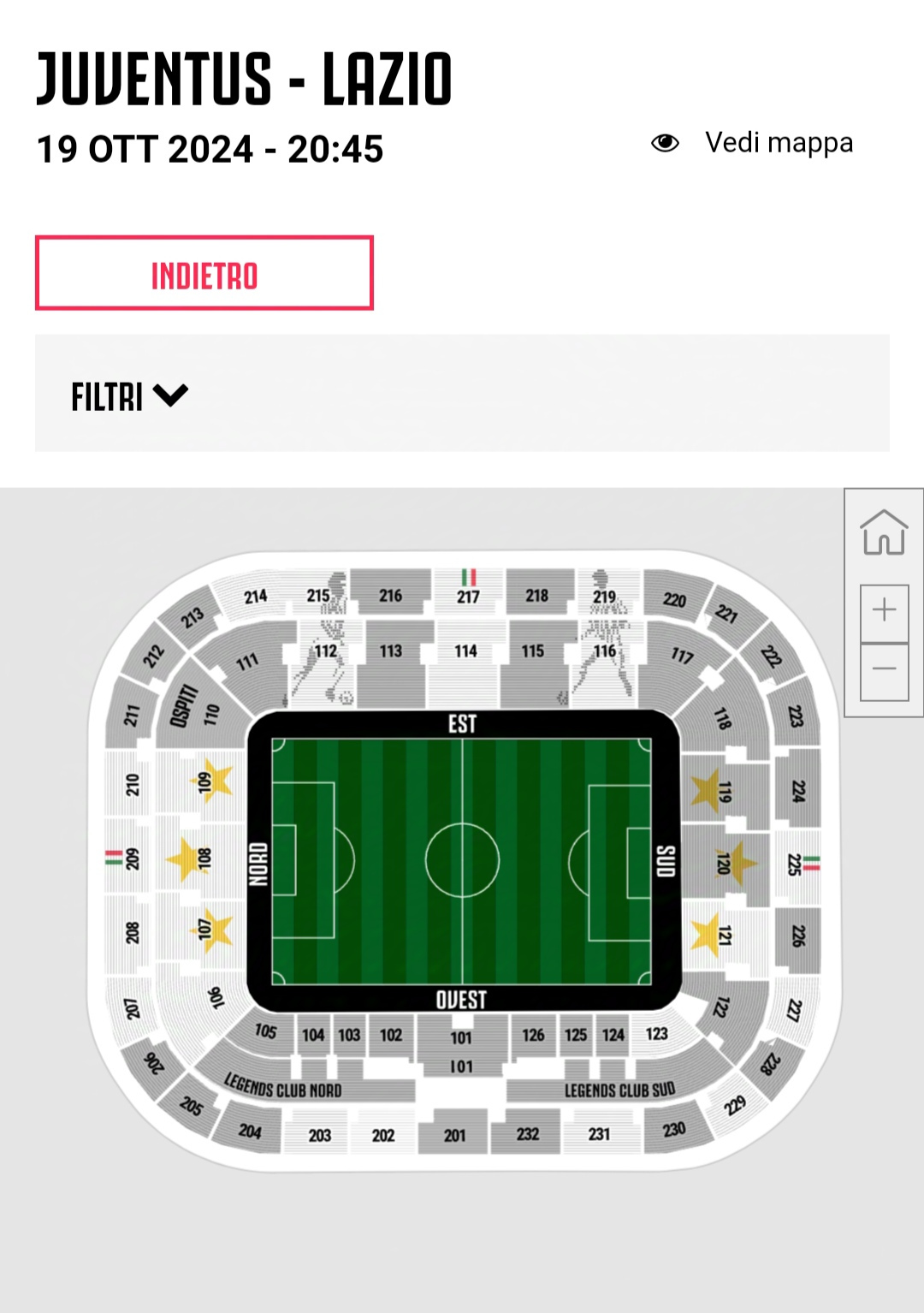Select Legends Club Sud section
This screenshot has width=924, height=1313.
[x=619, y=1090]
